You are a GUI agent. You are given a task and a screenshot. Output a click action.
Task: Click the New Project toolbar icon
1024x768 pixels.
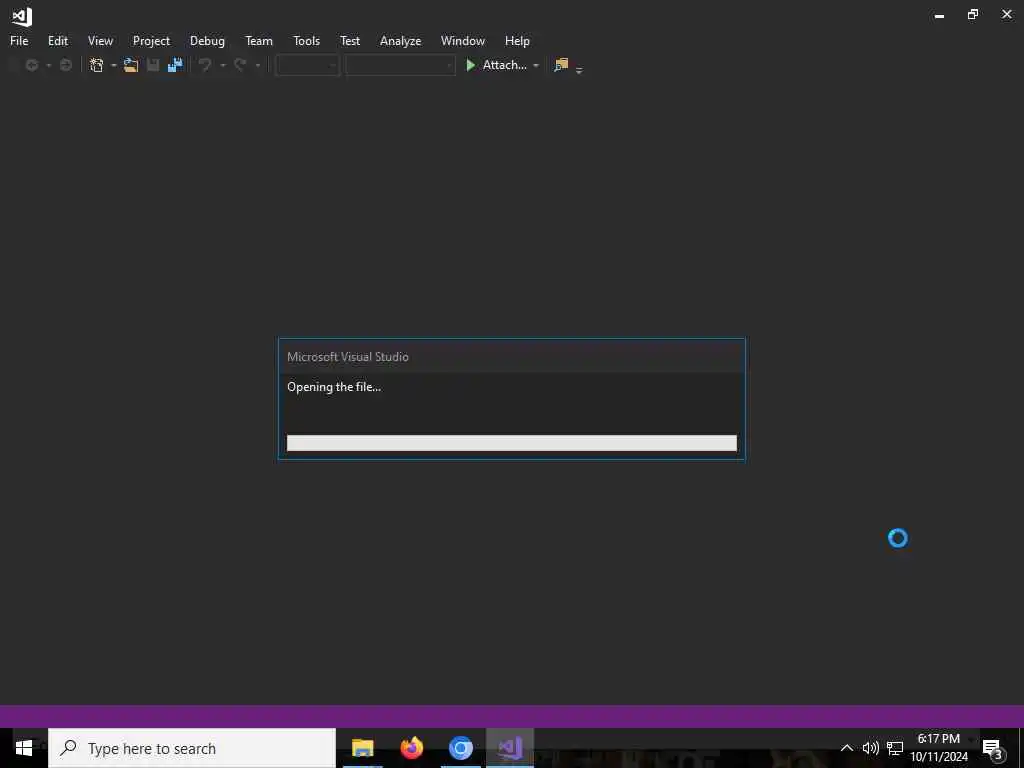(x=97, y=65)
